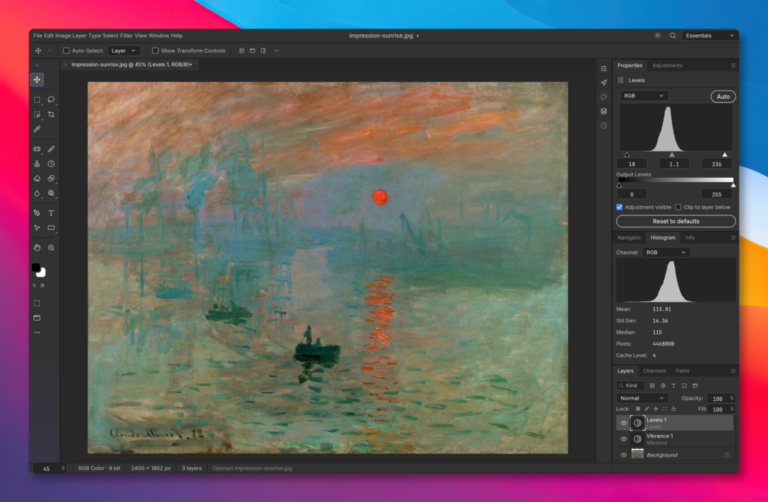The width and height of the screenshot is (768, 502).
Task: Uncheck the Adjustment visible checkbox
Action: tap(619, 207)
